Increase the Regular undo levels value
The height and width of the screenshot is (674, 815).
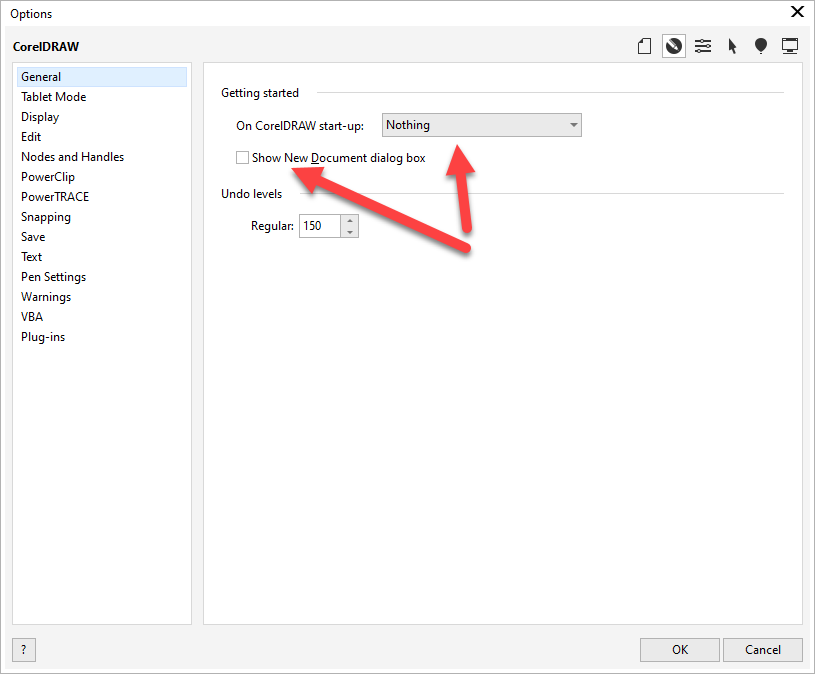point(350,220)
